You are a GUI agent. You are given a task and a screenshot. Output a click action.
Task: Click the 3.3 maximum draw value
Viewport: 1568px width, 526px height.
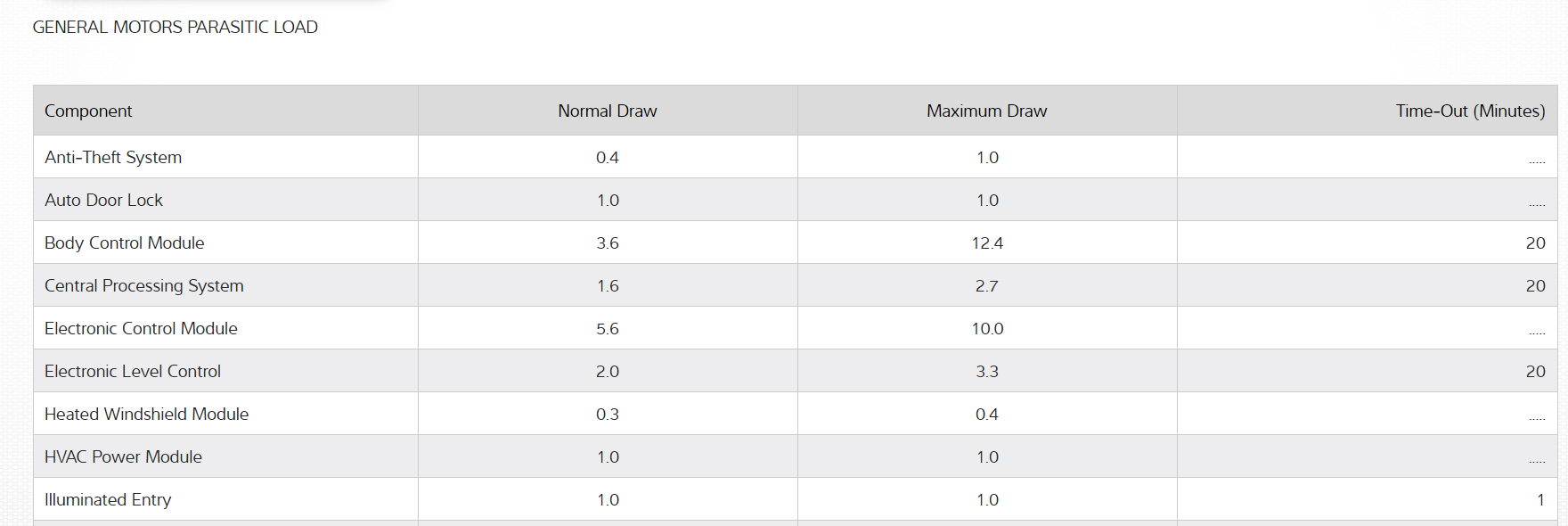pyautogui.click(x=987, y=372)
